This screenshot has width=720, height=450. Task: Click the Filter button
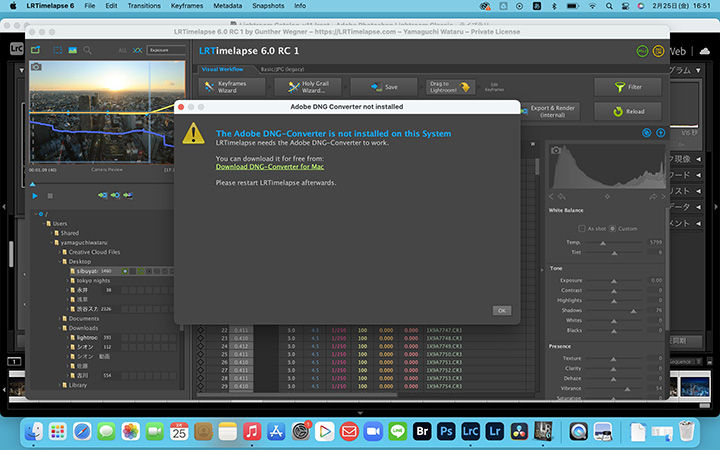[x=628, y=87]
